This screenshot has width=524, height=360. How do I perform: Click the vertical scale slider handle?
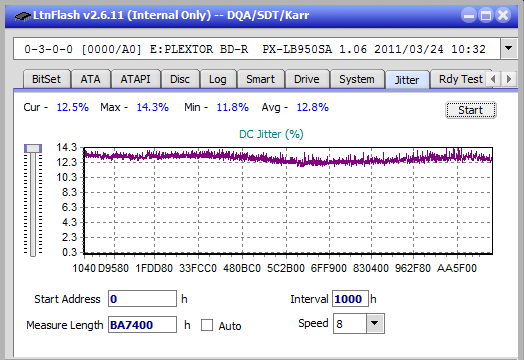tap(33, 148)
